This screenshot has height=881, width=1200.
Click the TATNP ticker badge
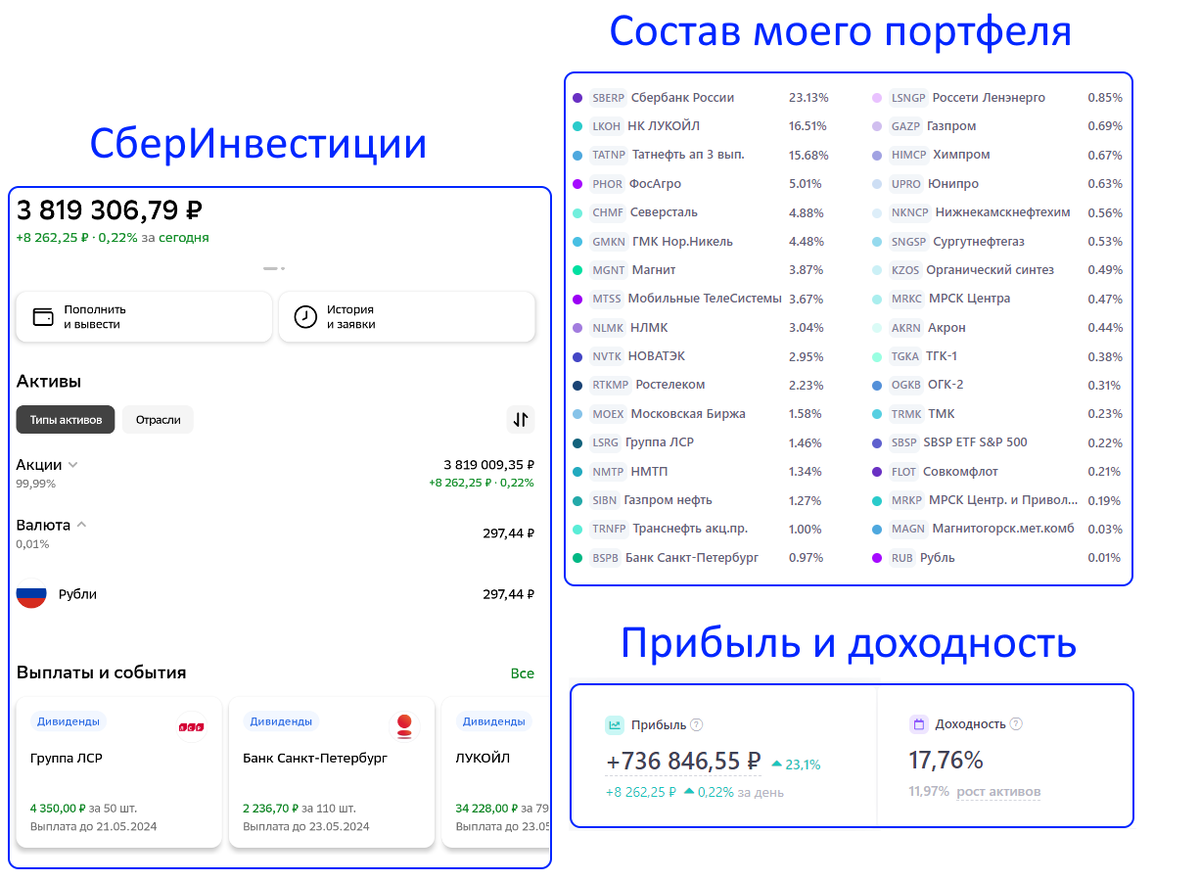(608, 155)
